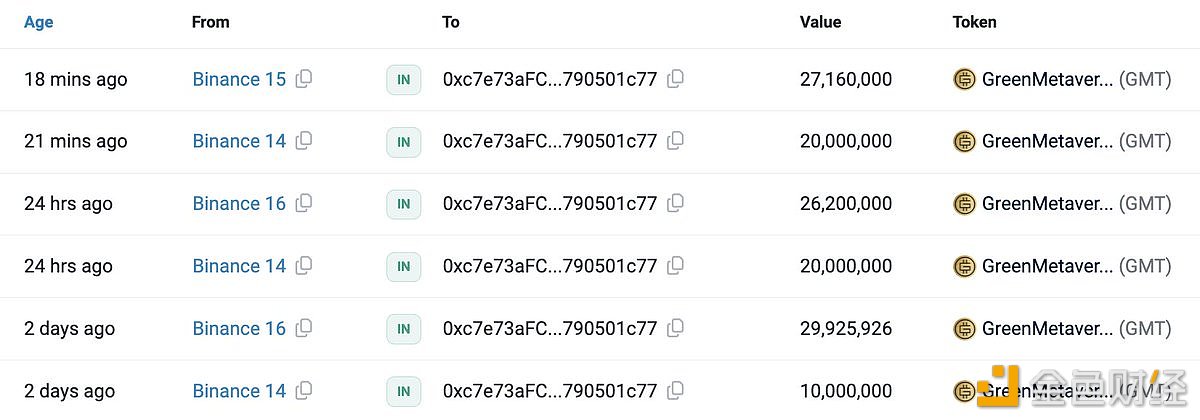Open recipient address in 10,000,000 row
This screenshot has height=420, width=1200.
[550, 391]
